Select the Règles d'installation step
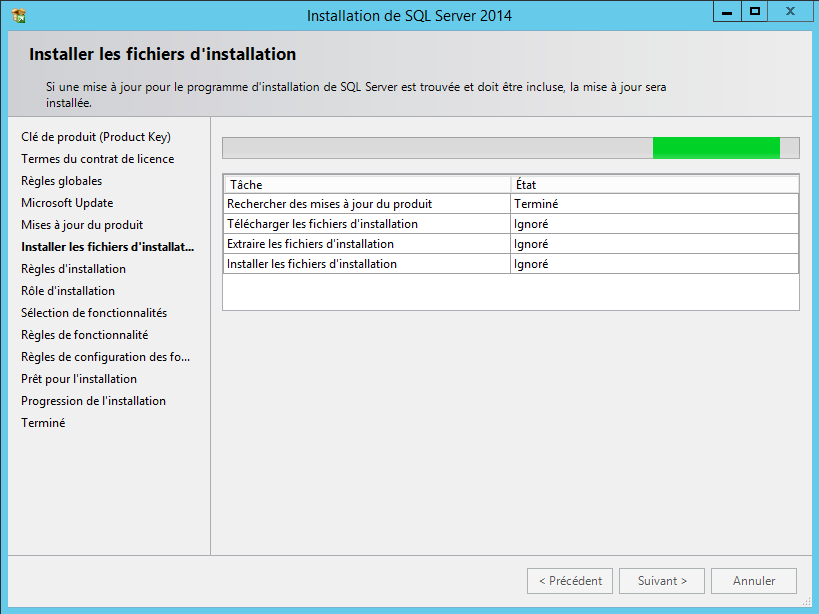This screenshot has height=614, width=819. pyautogui.click(x=74, y=269)
